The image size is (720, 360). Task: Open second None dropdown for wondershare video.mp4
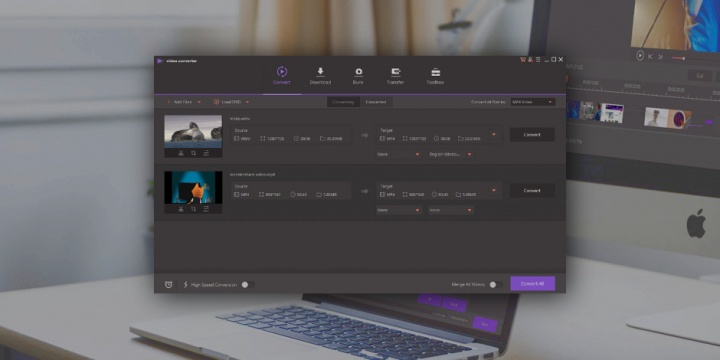click(450, 210)
